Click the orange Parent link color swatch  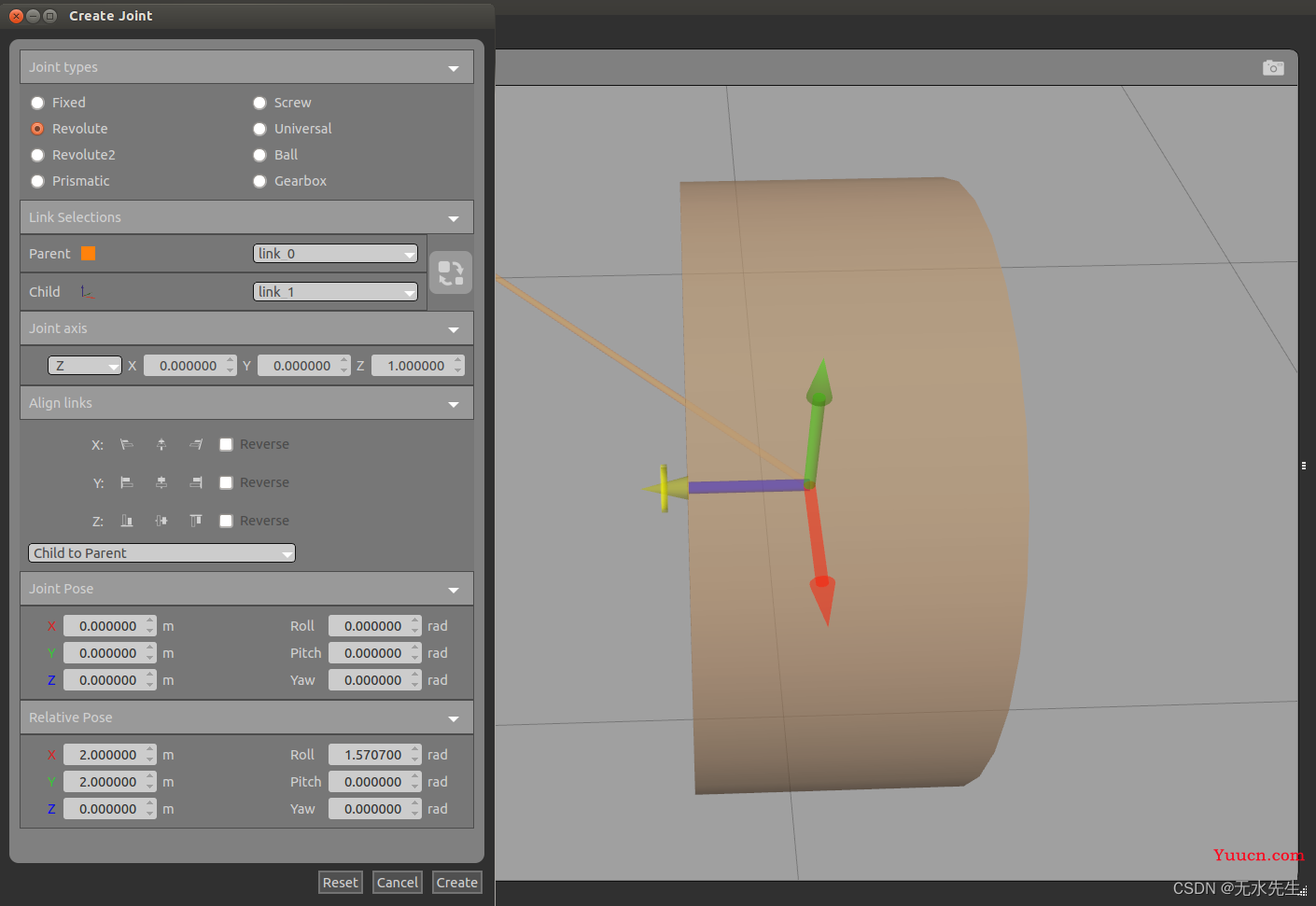[89, 254]
